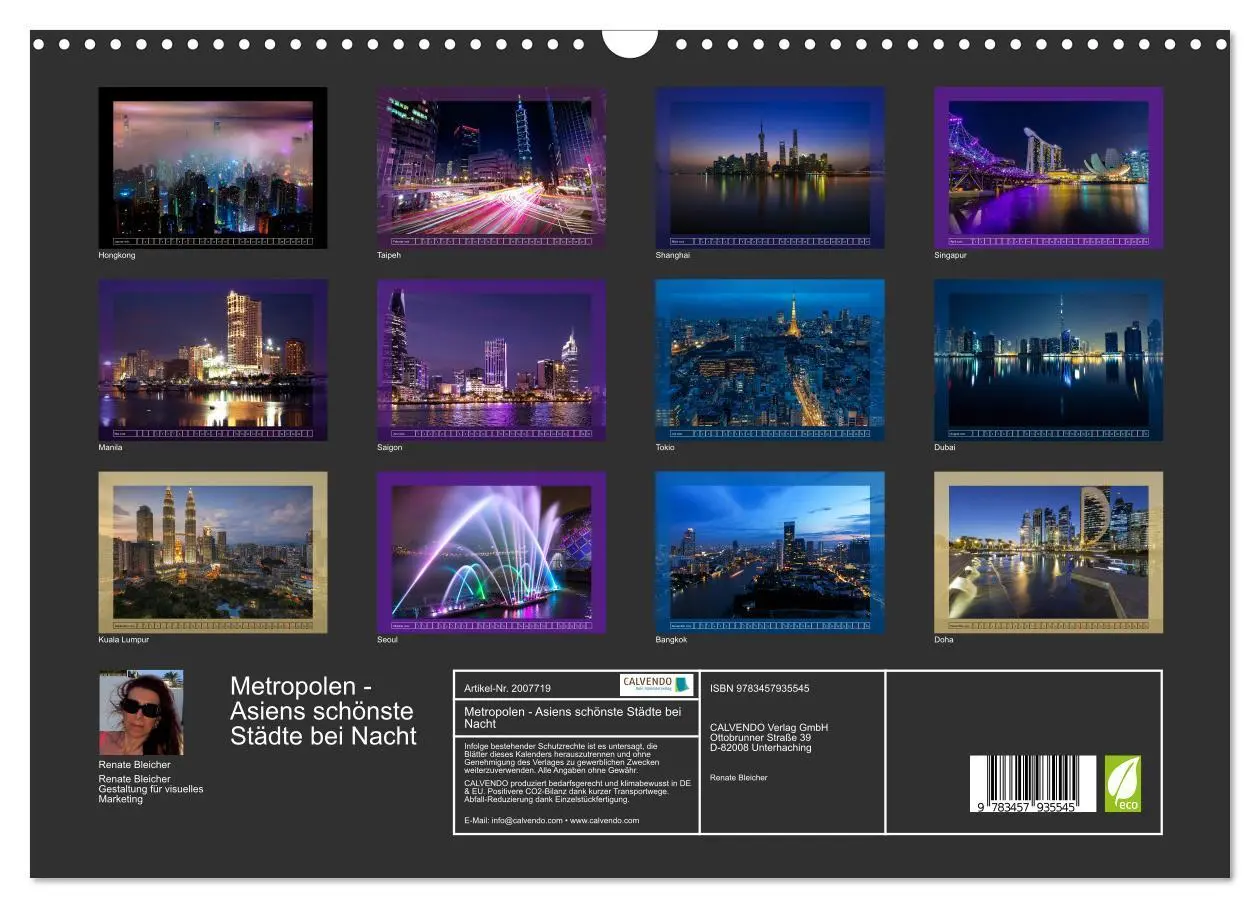
Task: Open the Doha waterfront picture
Action: pos(1049,552)
